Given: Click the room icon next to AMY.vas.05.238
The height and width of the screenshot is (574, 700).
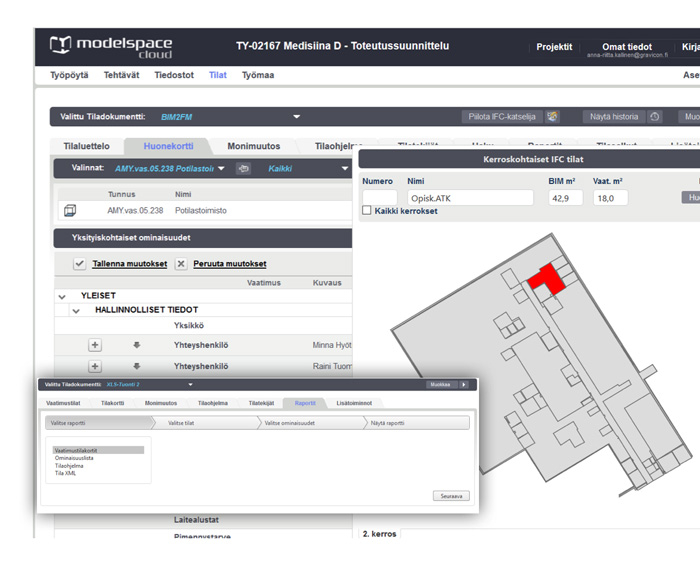Looking at the screenshot, I should pos(70,211).
